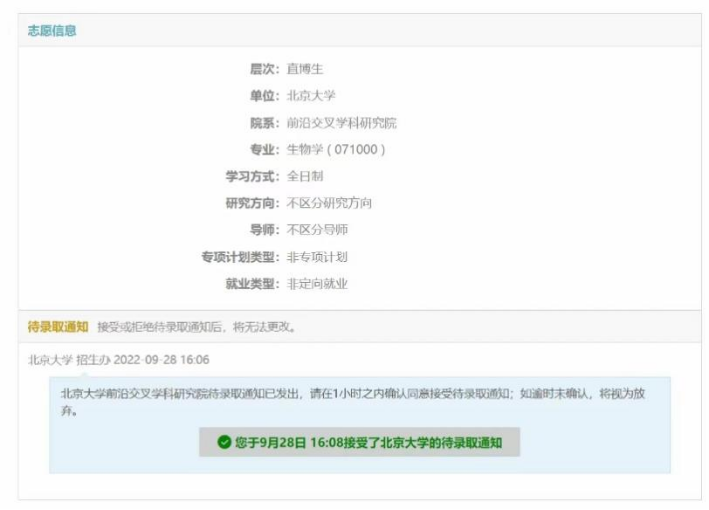Click the '您于9月28日 16:08接受了北京大学的待录取通知' status button
Screen dimensions: 709x510
[359, 442]
